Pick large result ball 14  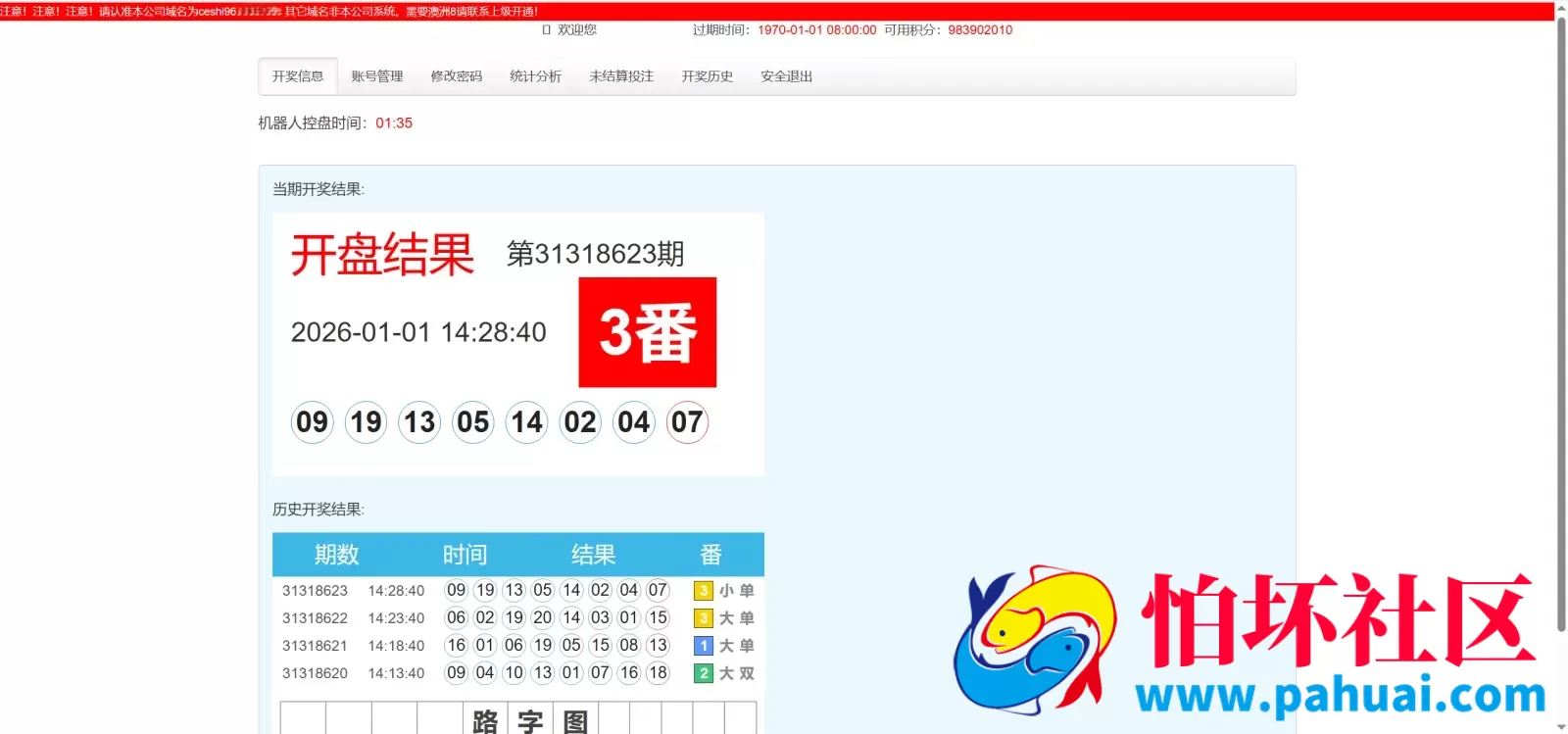(527, 422)
